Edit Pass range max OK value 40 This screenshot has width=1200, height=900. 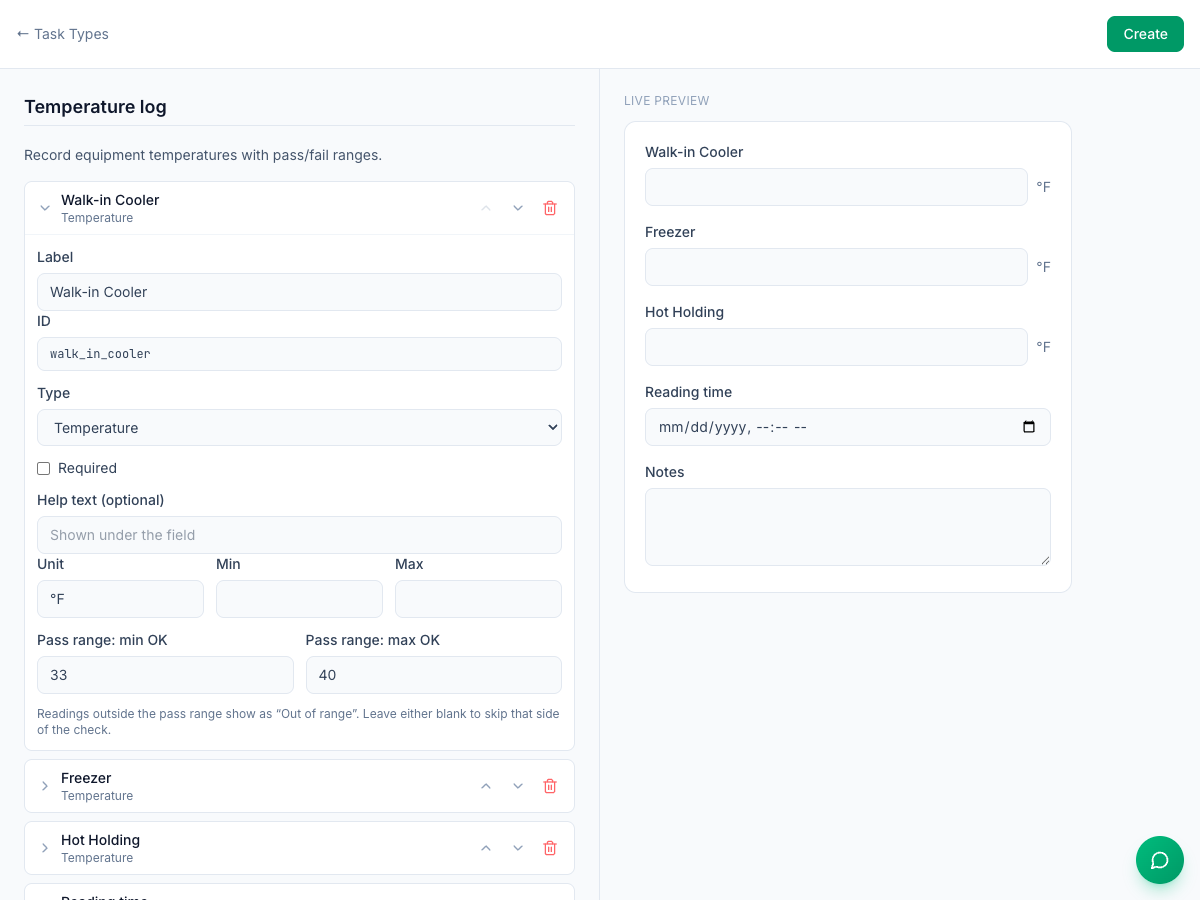[434, 675]
